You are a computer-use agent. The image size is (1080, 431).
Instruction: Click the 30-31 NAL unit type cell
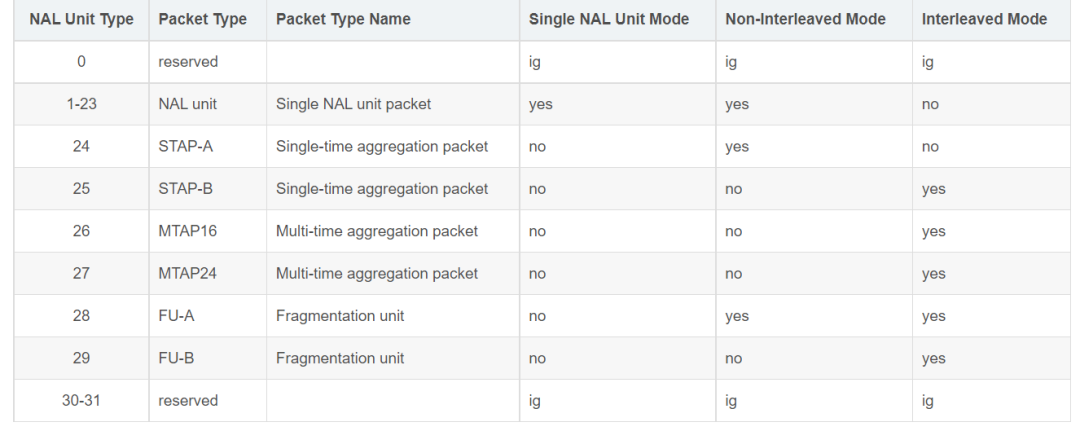(81, 401)
